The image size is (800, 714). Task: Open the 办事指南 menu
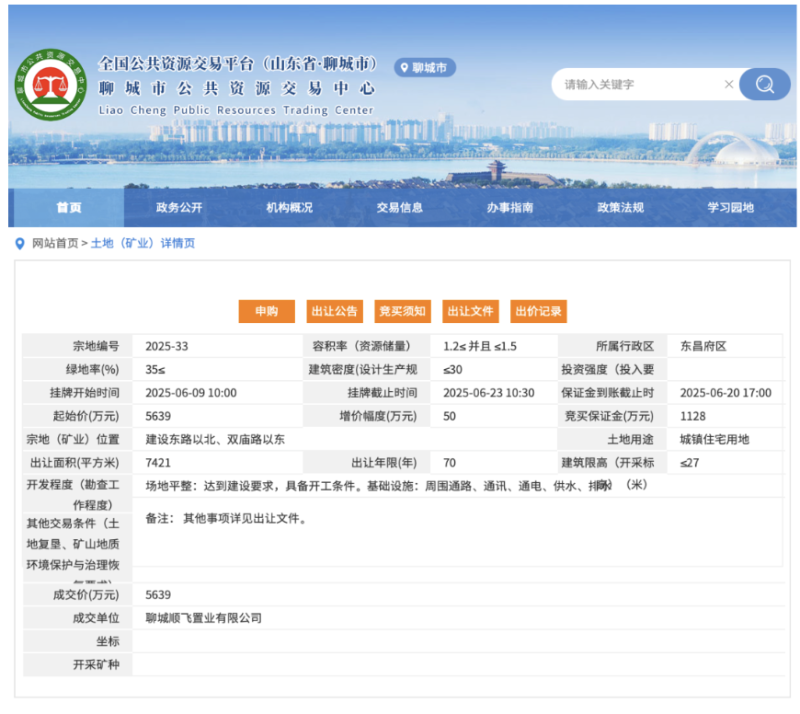click(512, 206)
